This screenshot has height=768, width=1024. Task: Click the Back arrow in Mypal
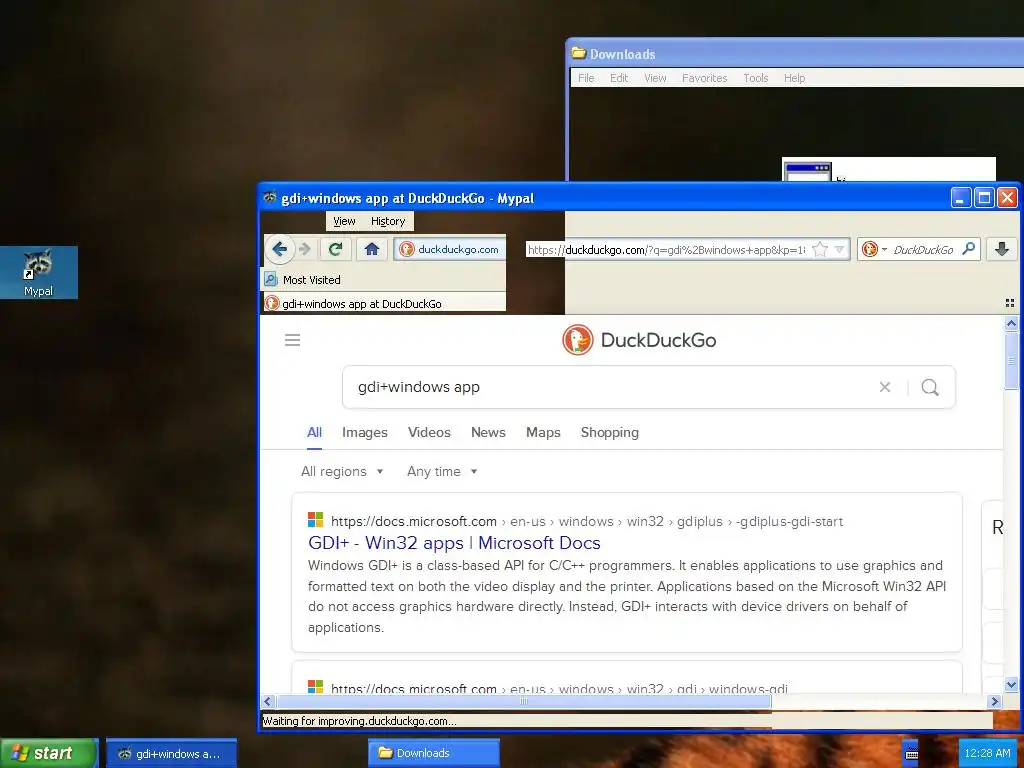pyautogui.click(x=280, y=249)
